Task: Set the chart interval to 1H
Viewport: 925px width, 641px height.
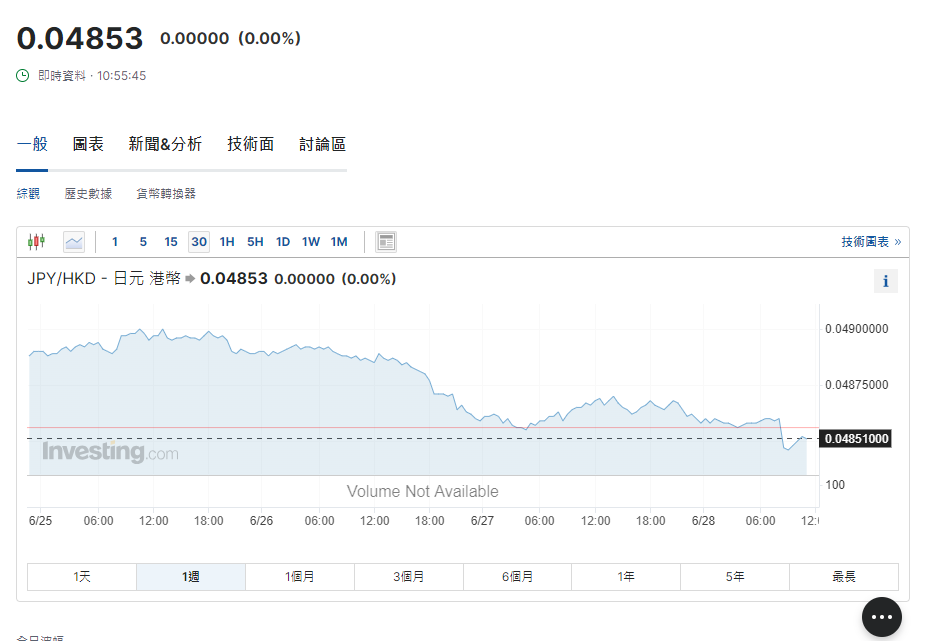Action: tap(227, 242)
